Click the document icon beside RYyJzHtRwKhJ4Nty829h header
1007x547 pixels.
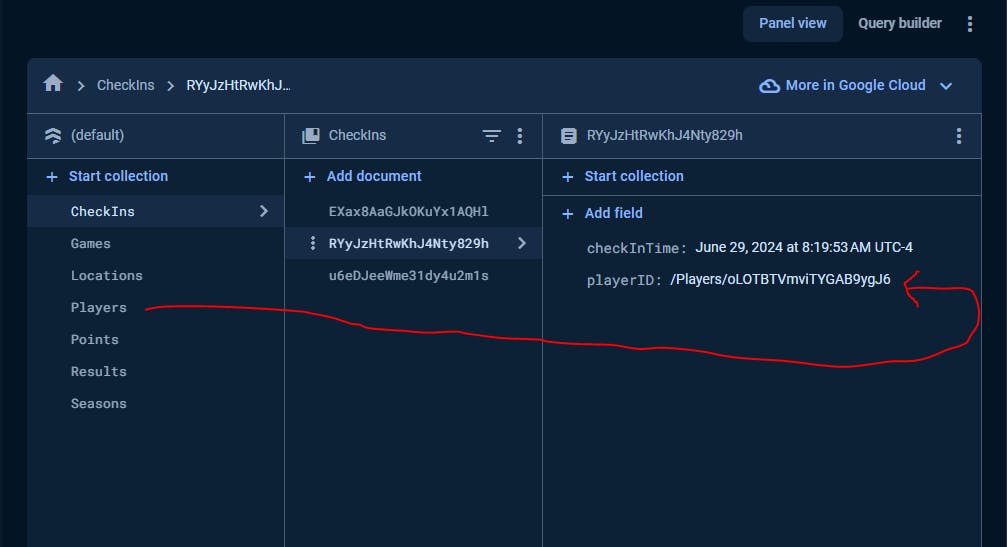click(568, 135)
